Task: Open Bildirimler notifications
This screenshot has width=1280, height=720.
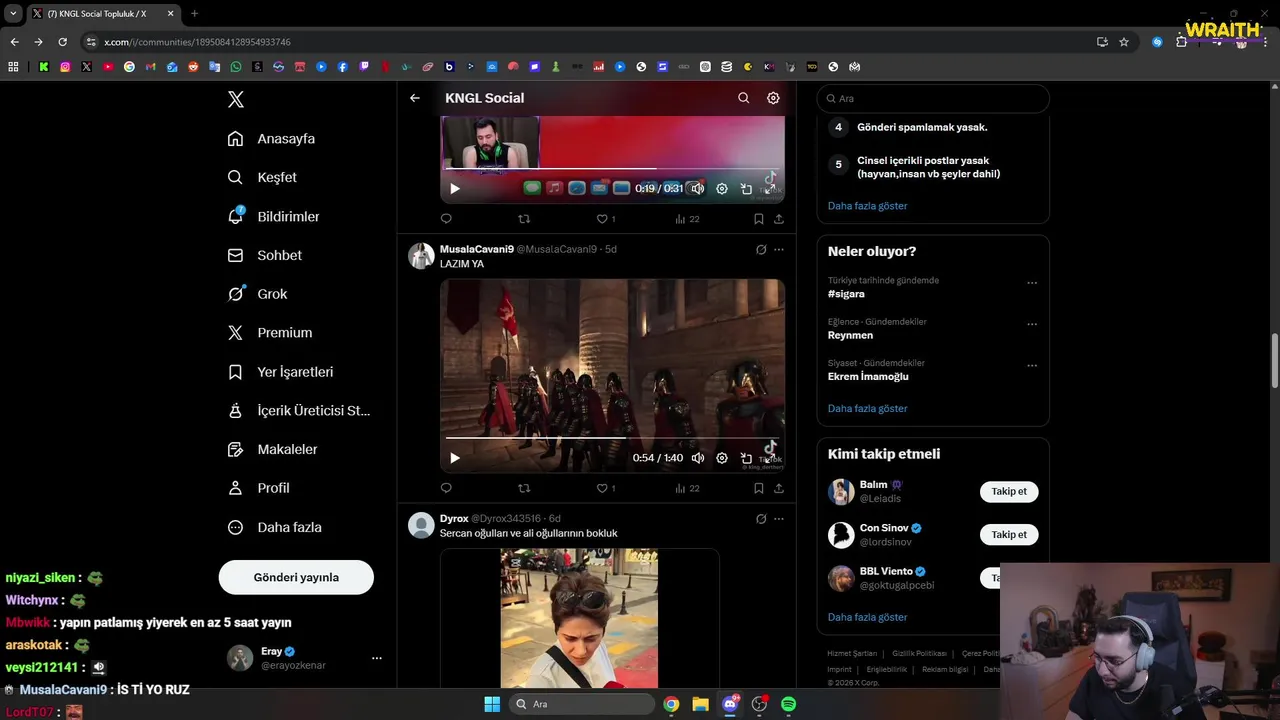Action: (x=273, y=216)
